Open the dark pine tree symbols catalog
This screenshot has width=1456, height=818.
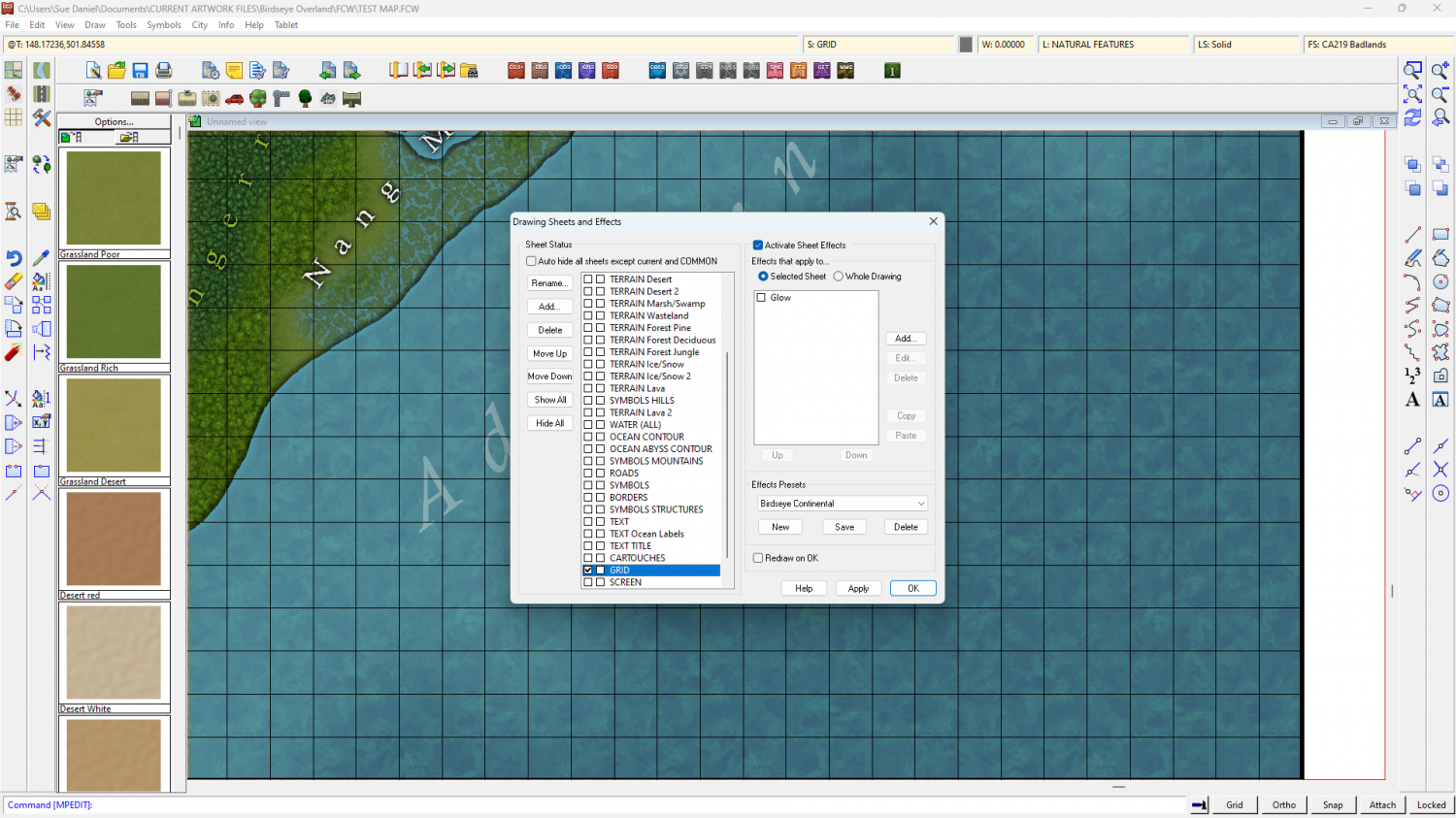(x=305, y=98)
